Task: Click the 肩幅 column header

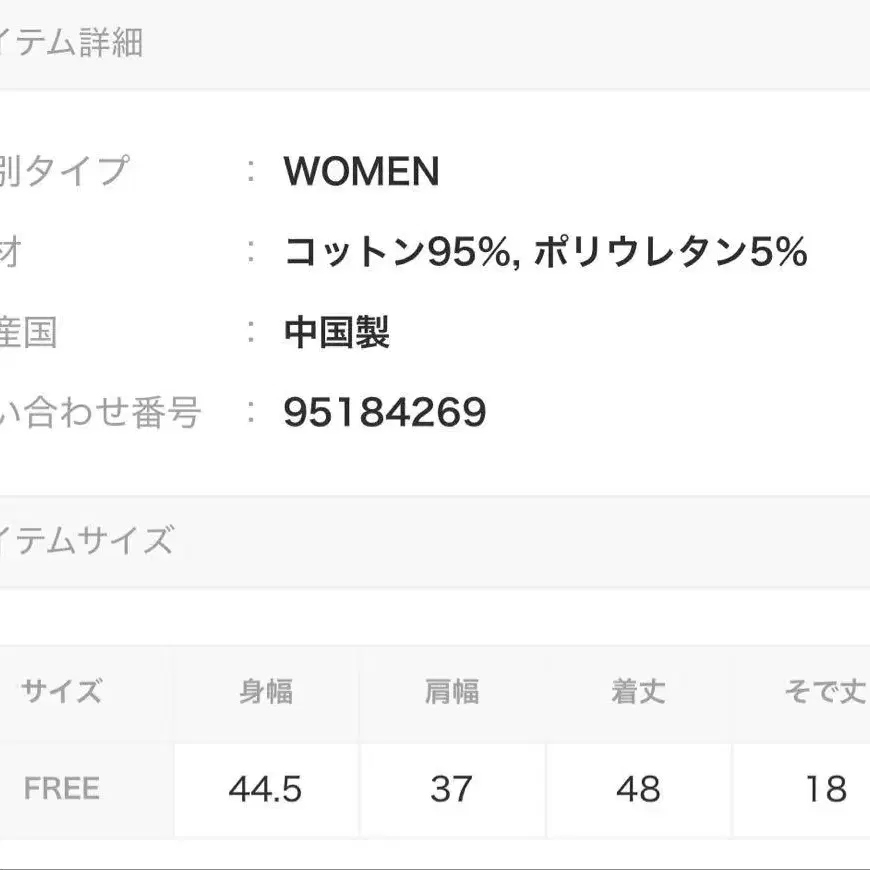Action: coord(451,691)
